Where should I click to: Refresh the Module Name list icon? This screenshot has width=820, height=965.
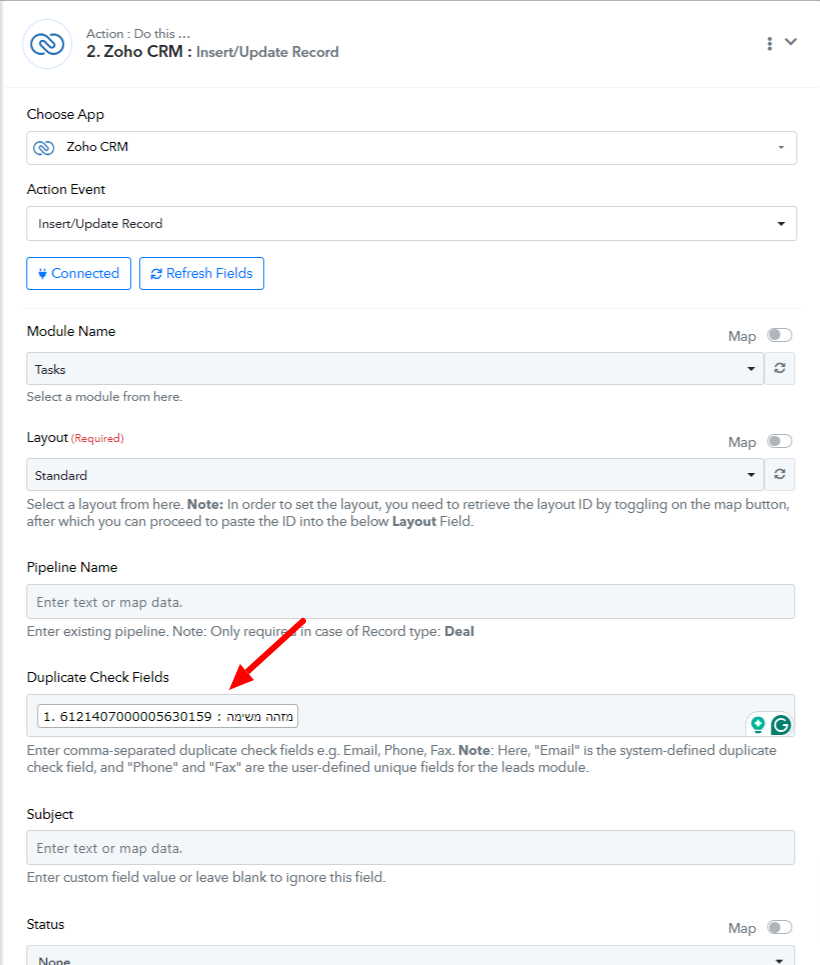(x=779, y=368)
